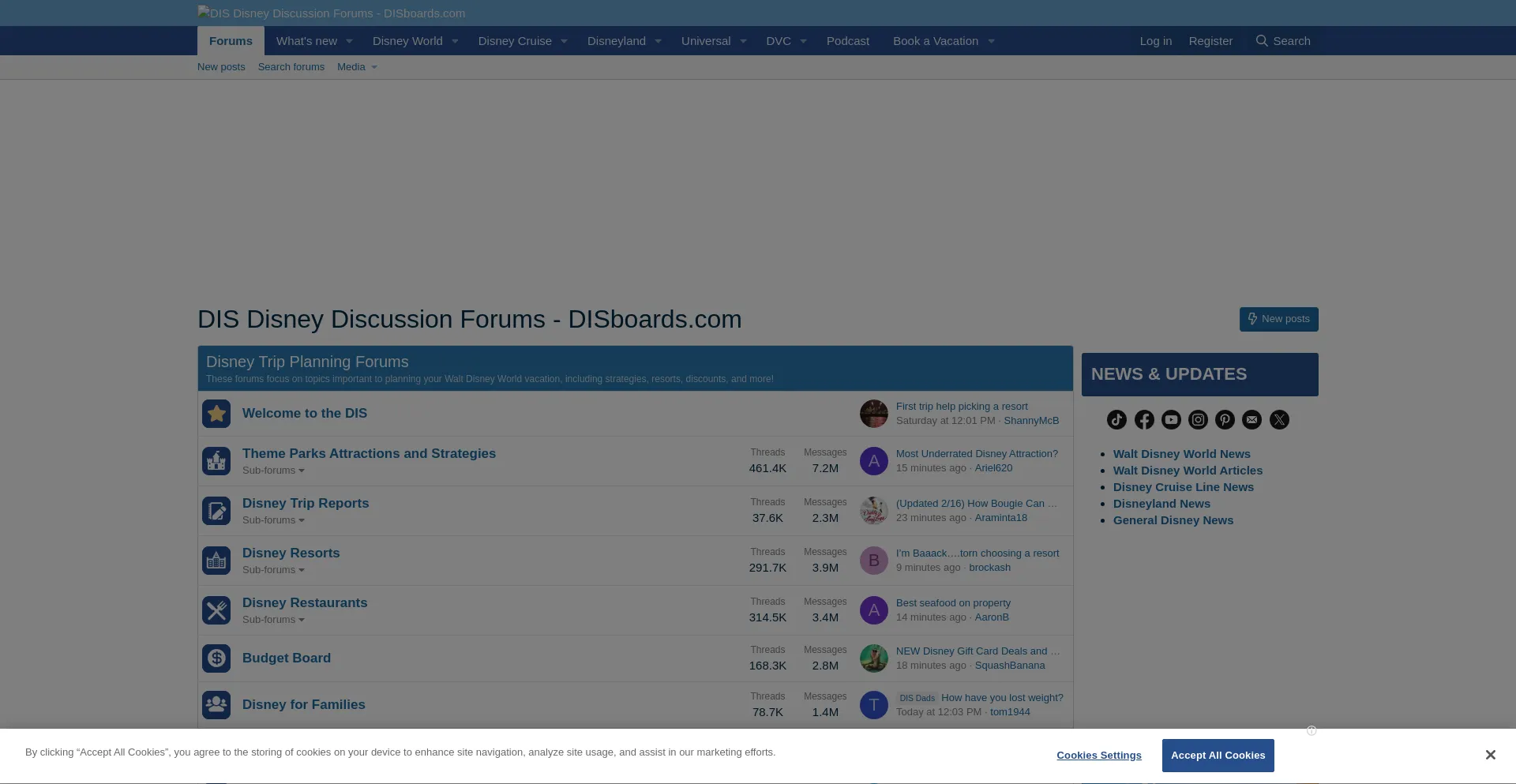Viewport: 1516px width, 784px height.
Task: Open Walt Disney World Articles link
Action: point(1188,471)
